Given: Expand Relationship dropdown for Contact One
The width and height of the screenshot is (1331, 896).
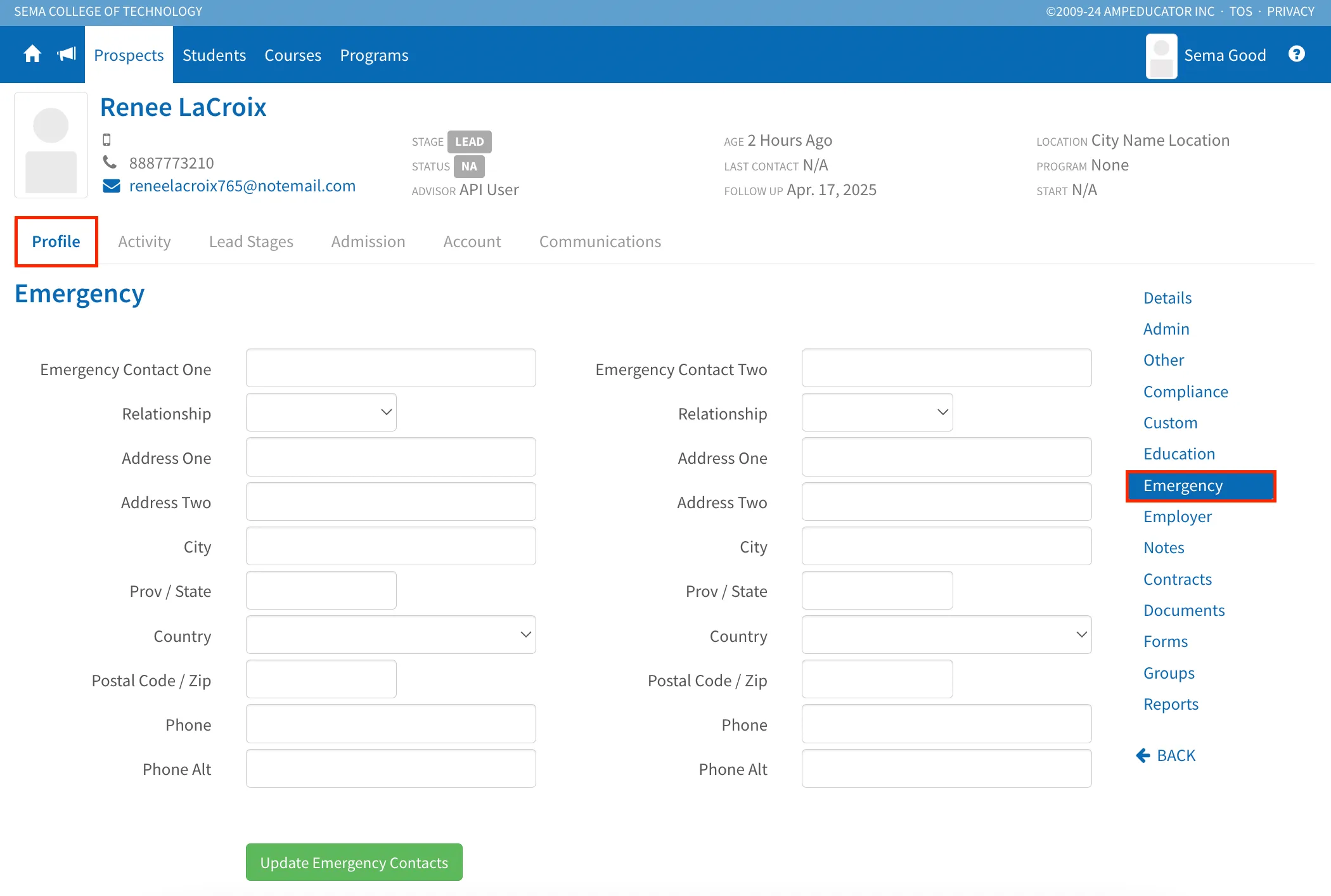Looking at the screenshot, I should click(321, 413).
